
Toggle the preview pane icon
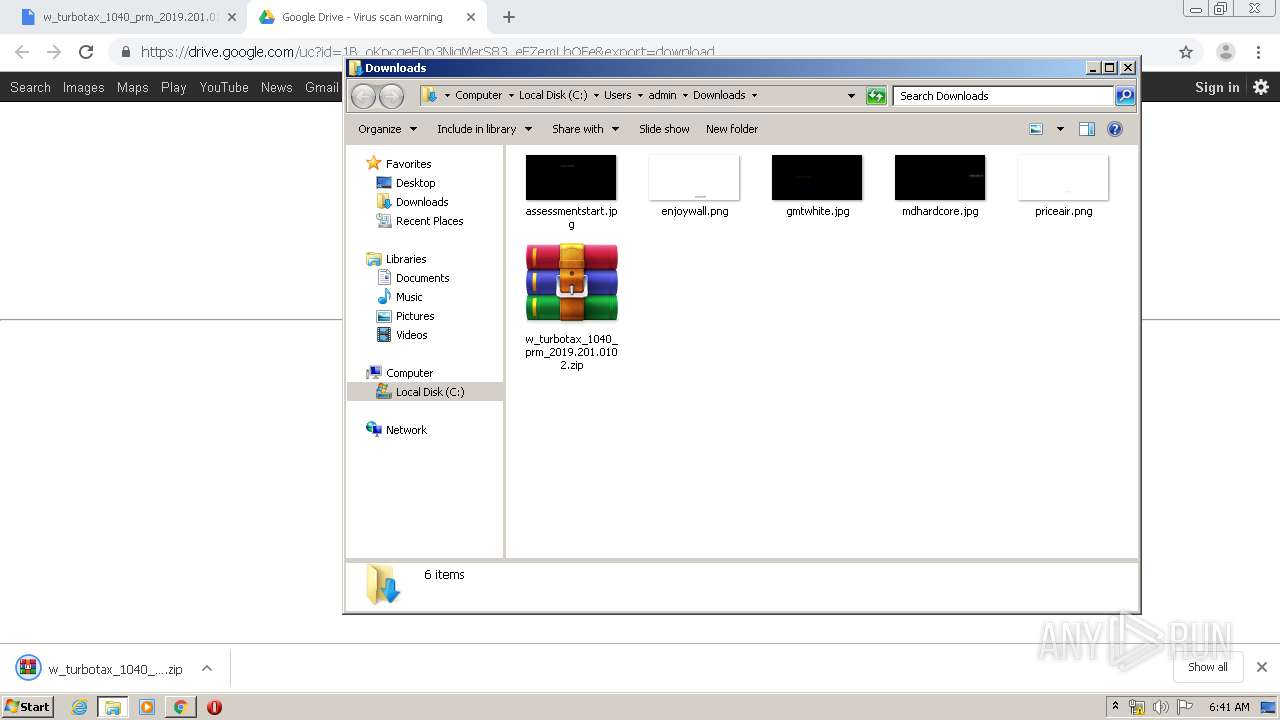point(1087,129)
